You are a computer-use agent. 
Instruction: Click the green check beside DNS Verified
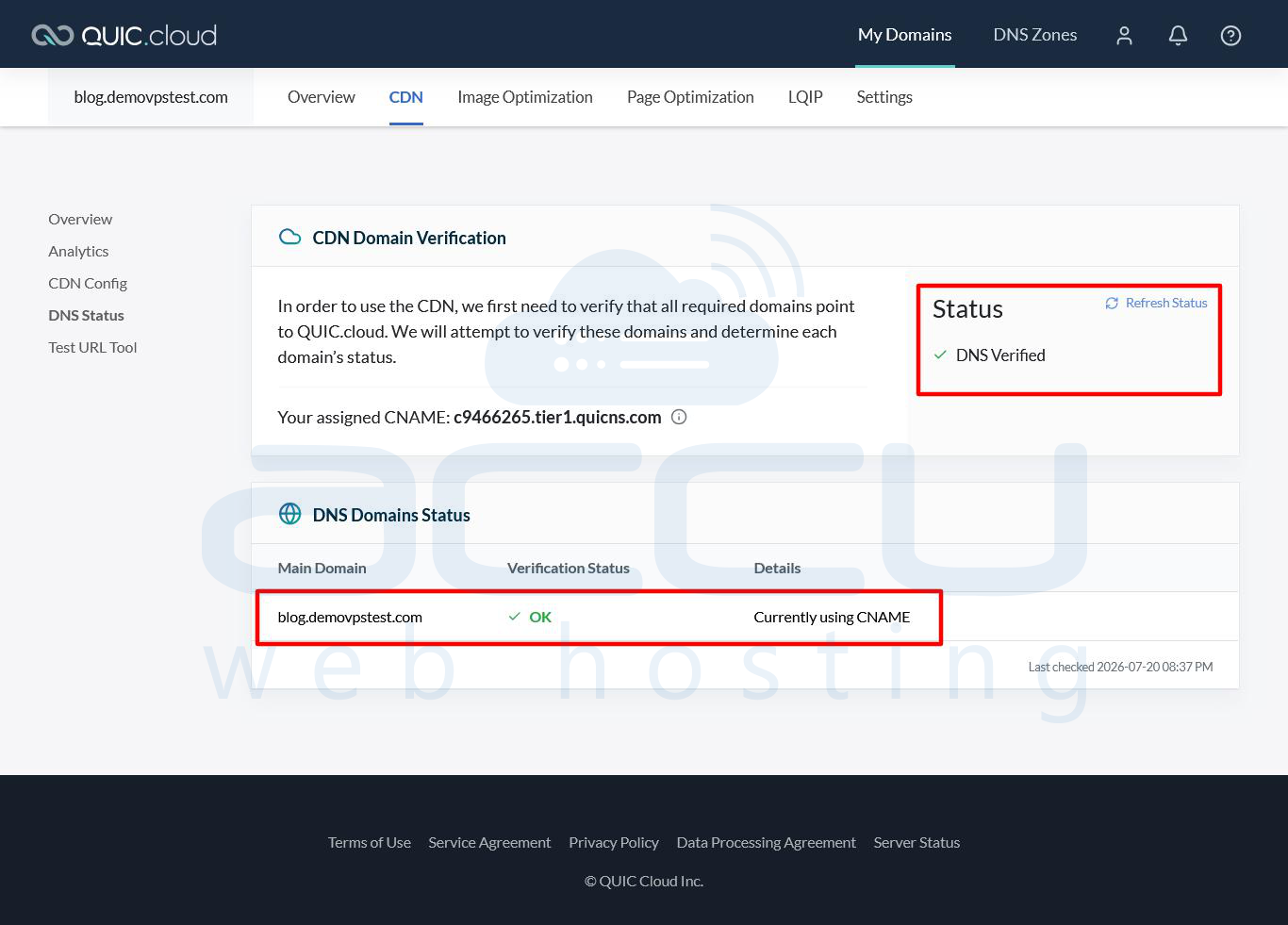point(940,355)
